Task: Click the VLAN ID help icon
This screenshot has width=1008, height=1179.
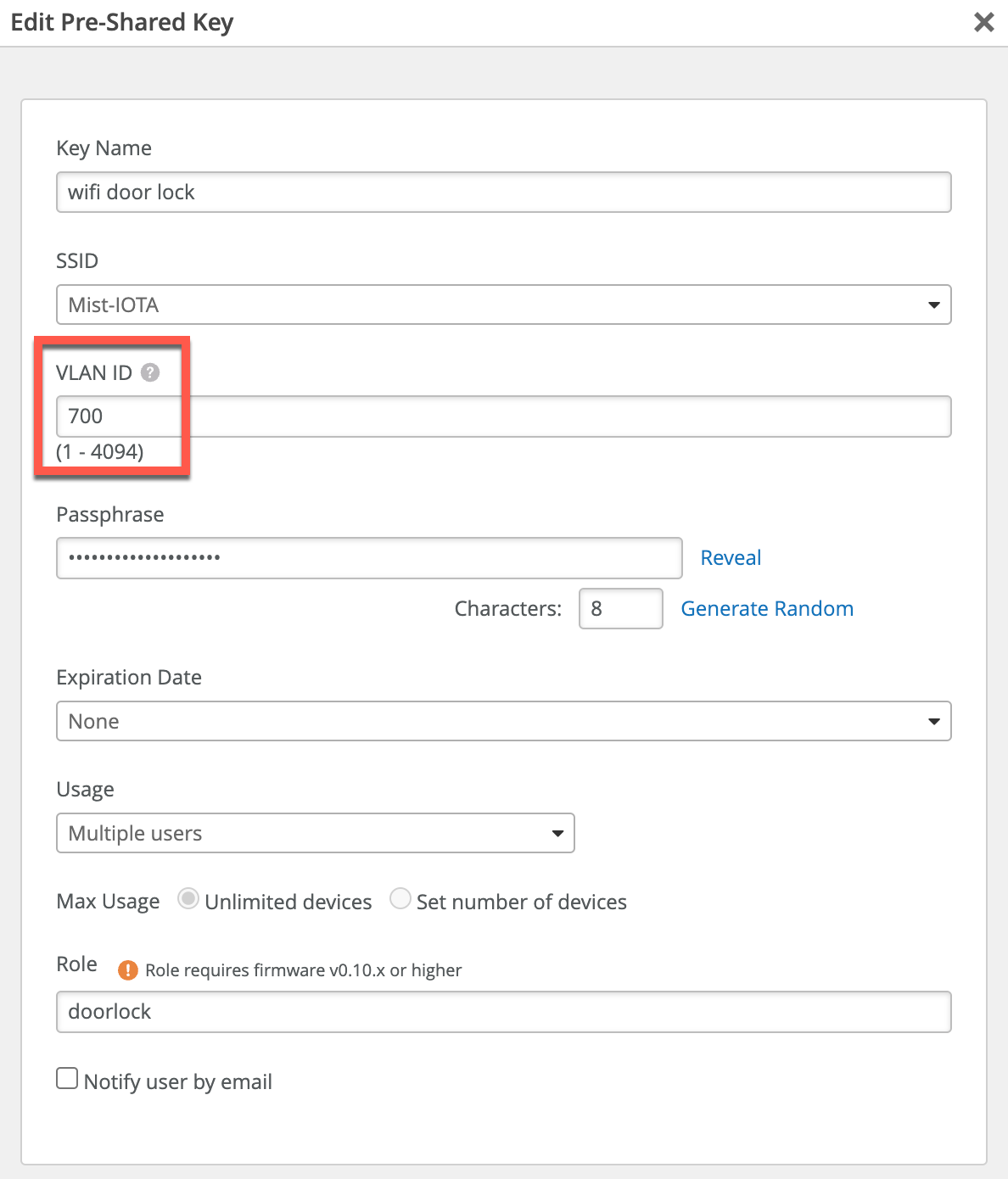Action: tap(150, 372)
